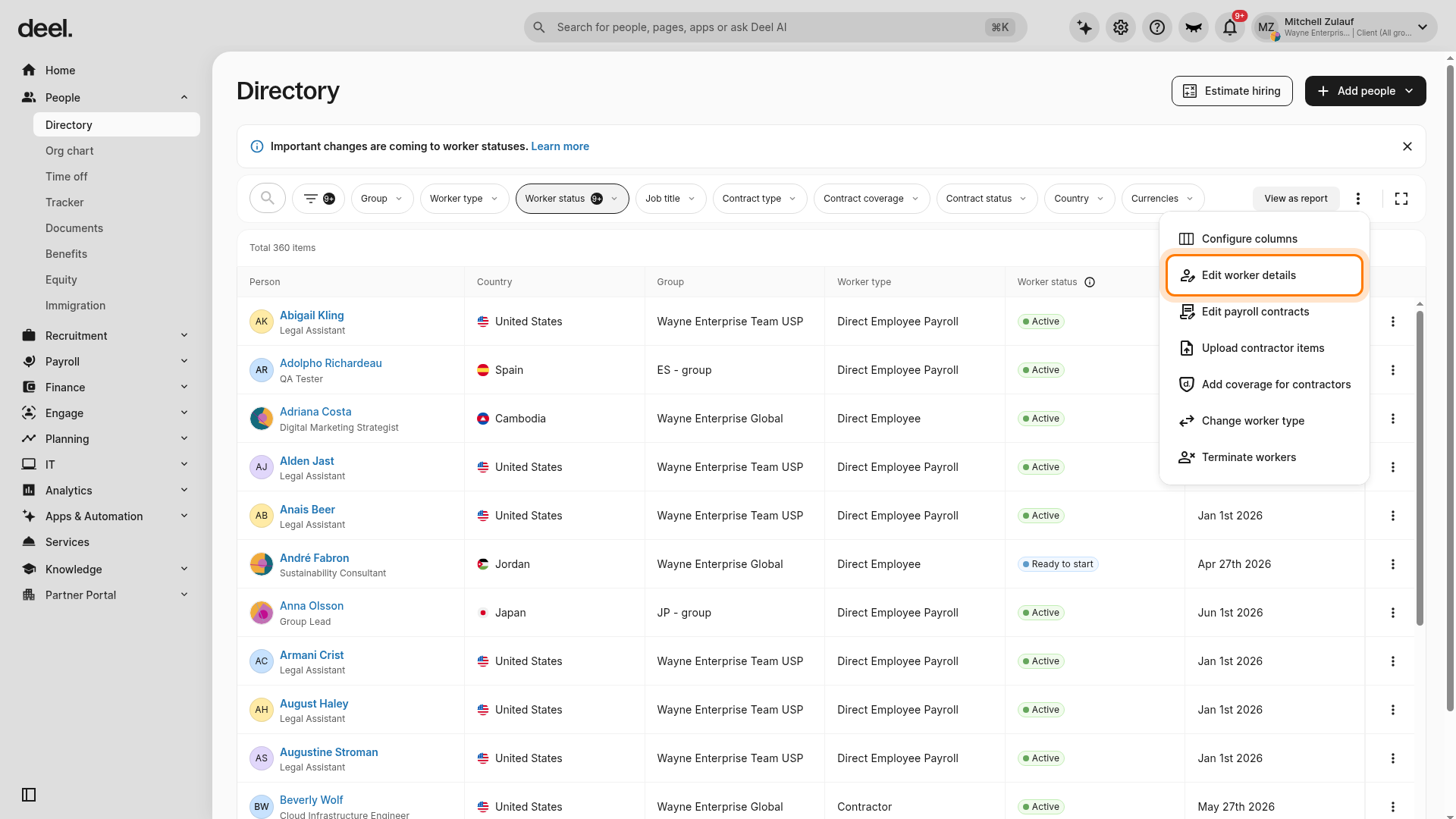Open Currencies filter dropdown
The height and width of the screenshot is (819, 1456).
coord(1163,199)
